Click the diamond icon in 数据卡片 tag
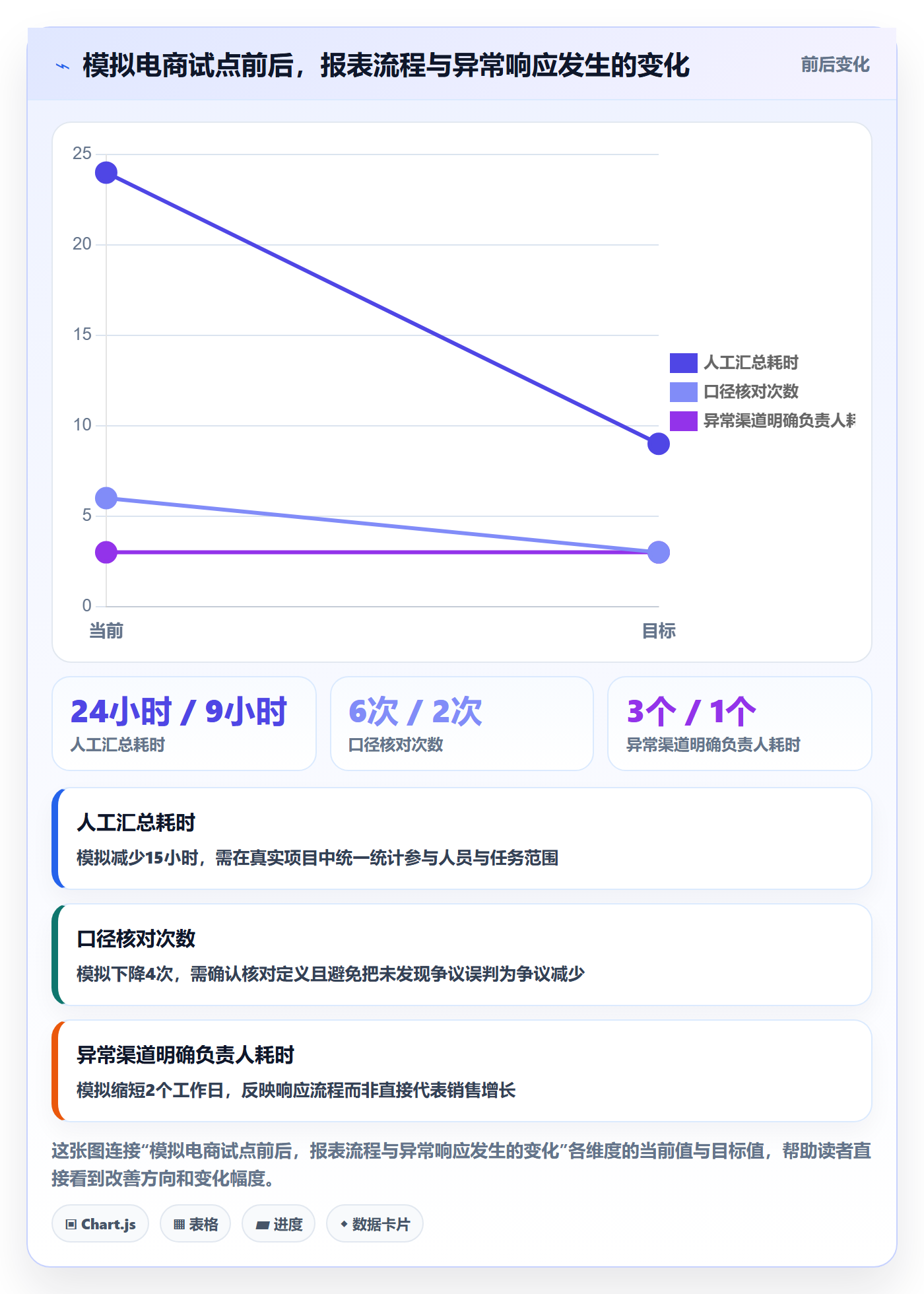The image size is (924, 1294). point(344,1224)
